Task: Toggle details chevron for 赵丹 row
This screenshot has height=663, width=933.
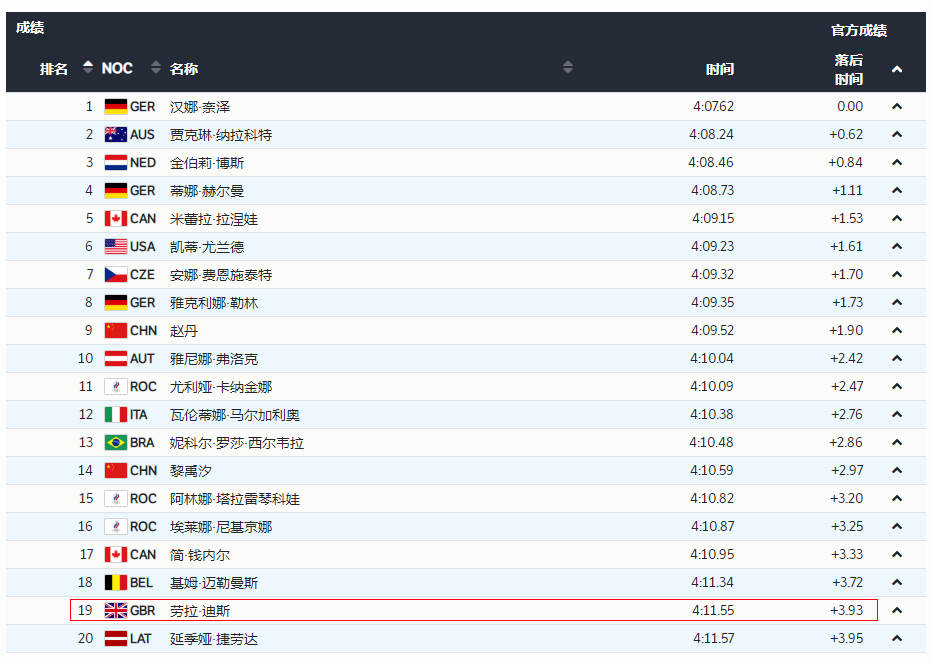Action: pyautogui.click(x=897, y=331)
